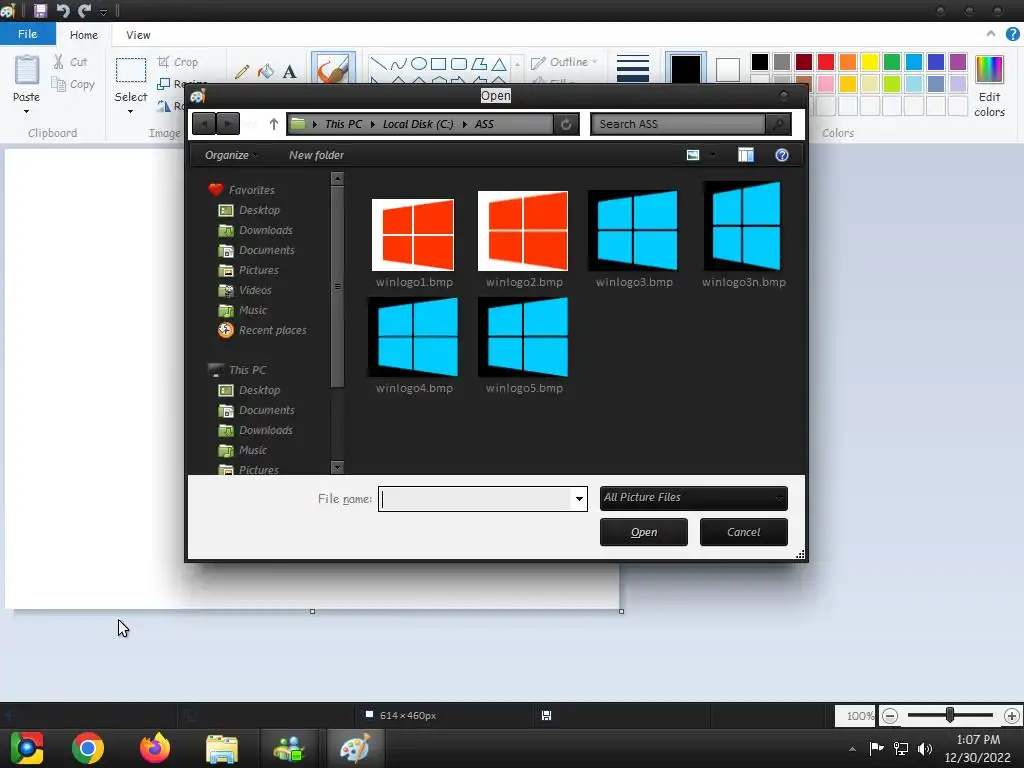Zoom out with the minus button
The image size is (1024, 768).
pyautogui.click(x=889, y=716)
